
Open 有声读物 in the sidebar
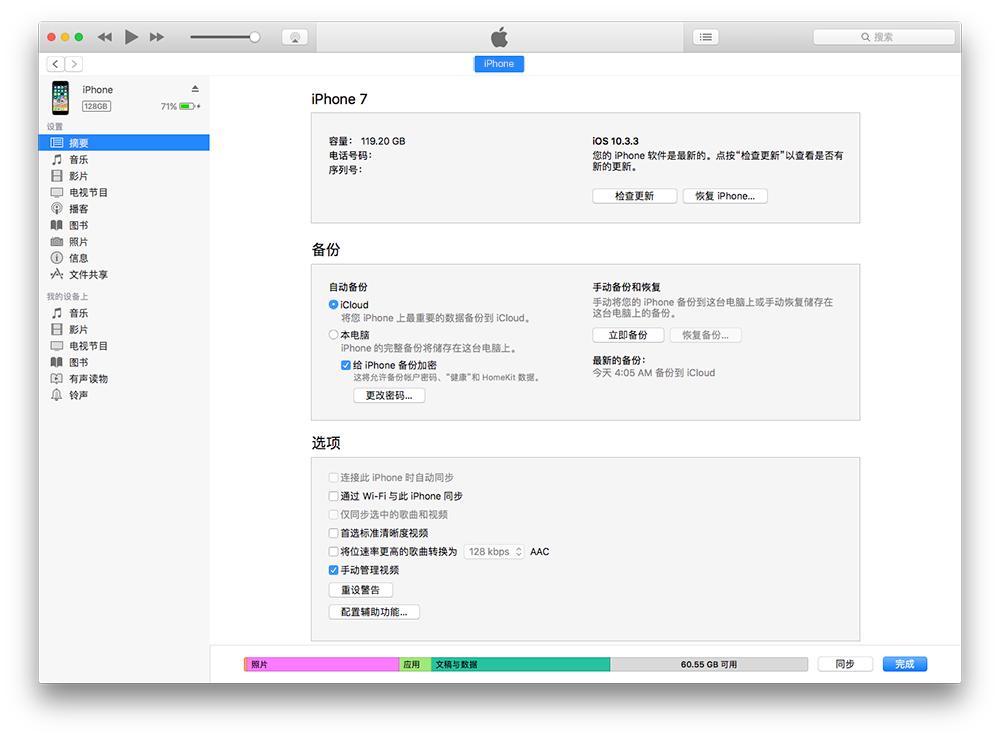tap(124, 379)
